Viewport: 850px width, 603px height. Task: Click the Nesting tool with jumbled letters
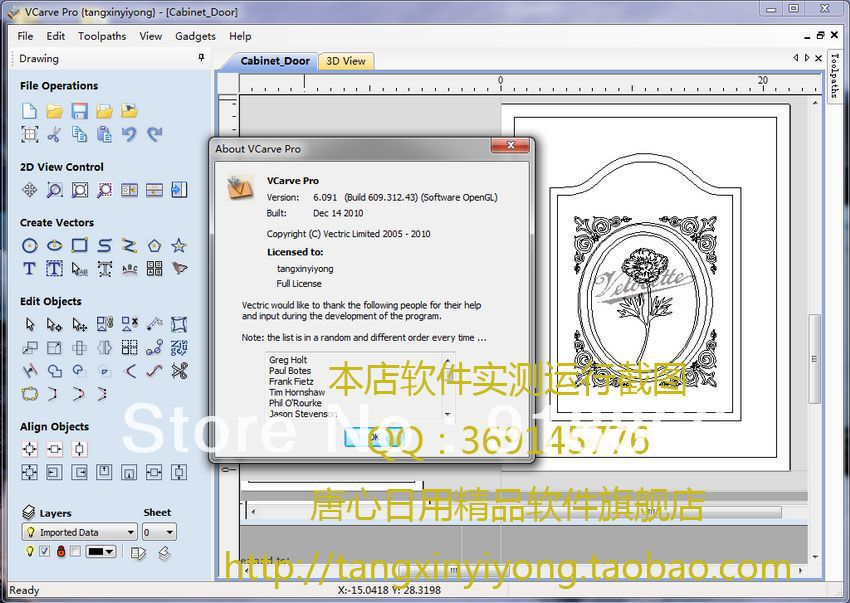(x=179, y=348)
